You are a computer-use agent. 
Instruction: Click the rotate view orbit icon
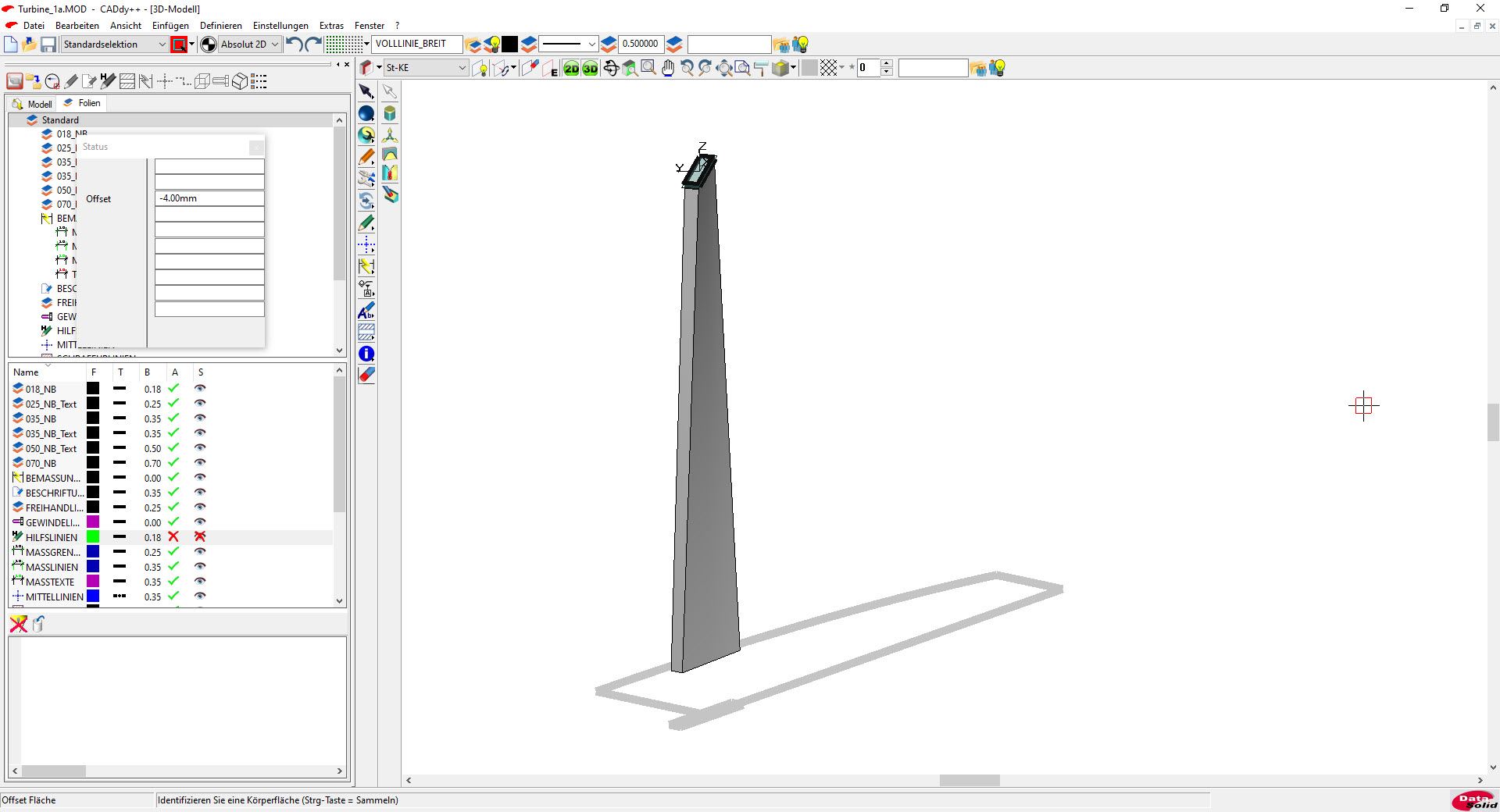tap(610, 69)
